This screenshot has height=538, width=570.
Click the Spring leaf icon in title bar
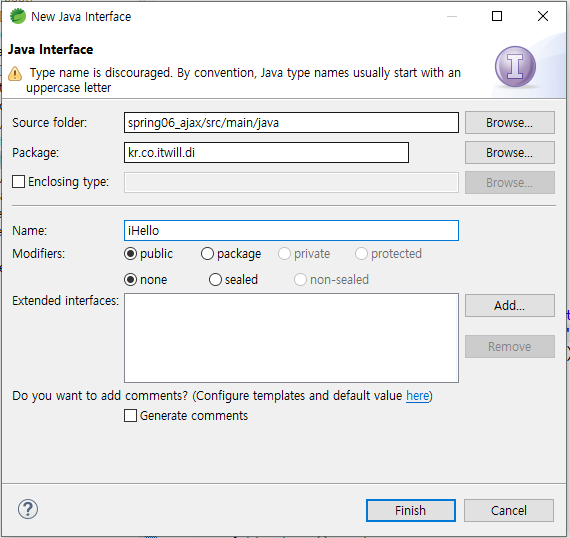click(x=17, y=16)
